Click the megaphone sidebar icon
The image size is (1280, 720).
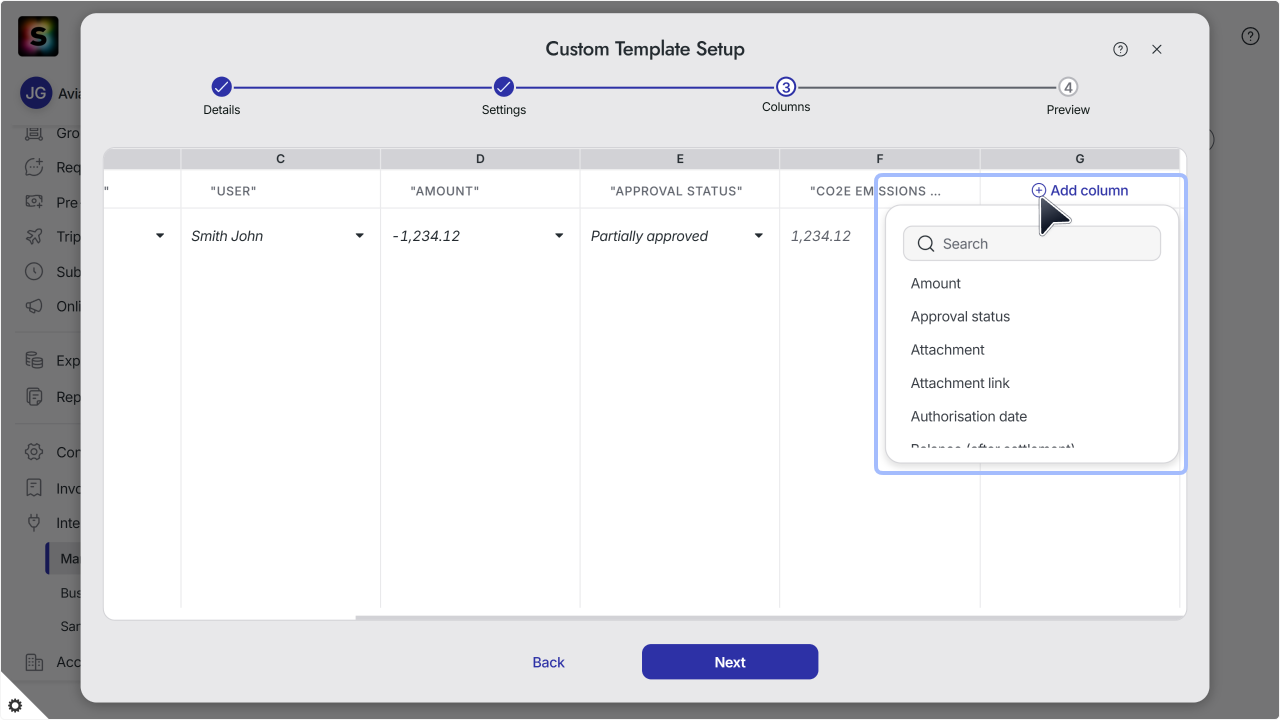(34, 306)
